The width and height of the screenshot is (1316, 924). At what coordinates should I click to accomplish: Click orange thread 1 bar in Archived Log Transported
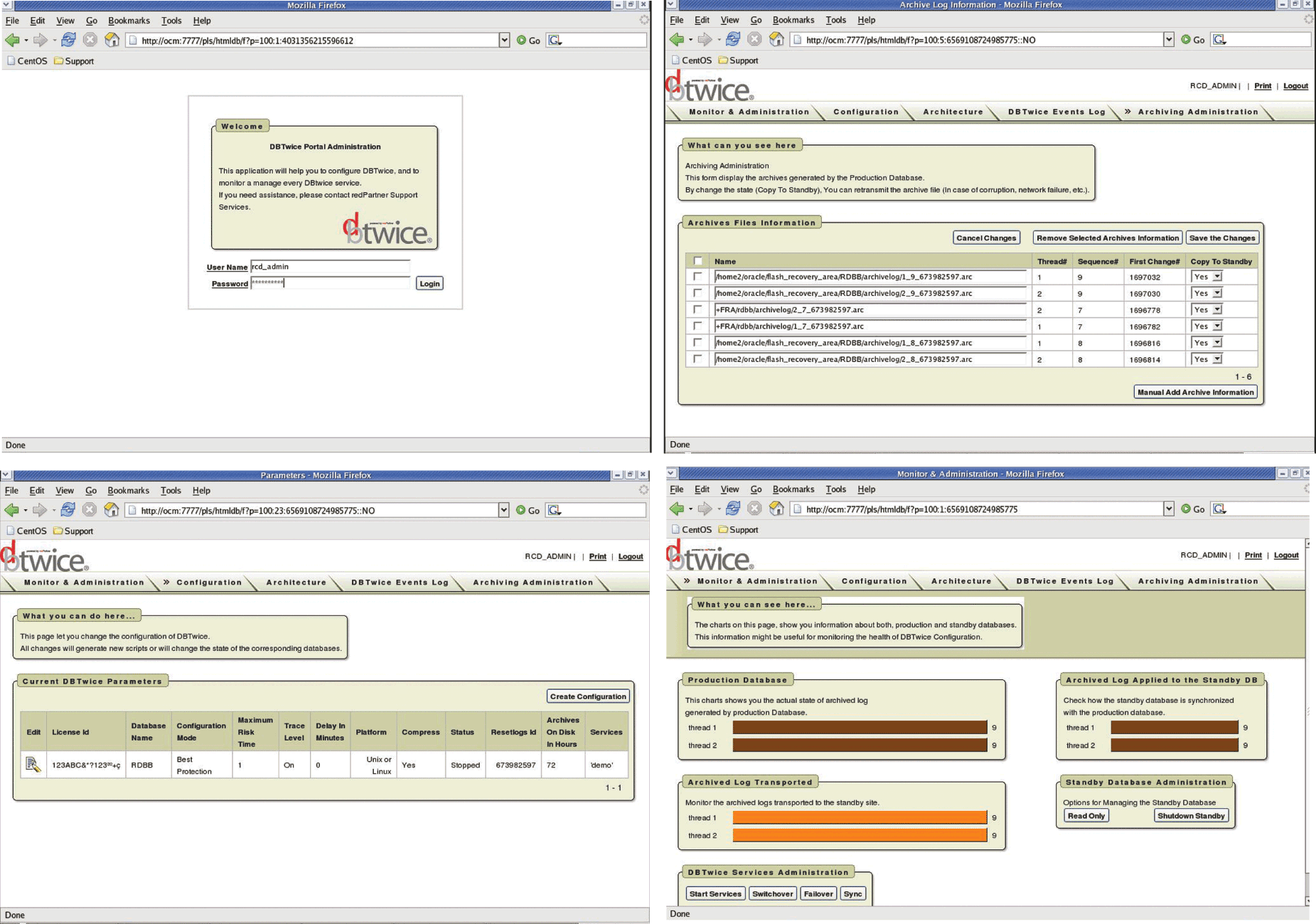pyautogui.click(x=859, y=817)
